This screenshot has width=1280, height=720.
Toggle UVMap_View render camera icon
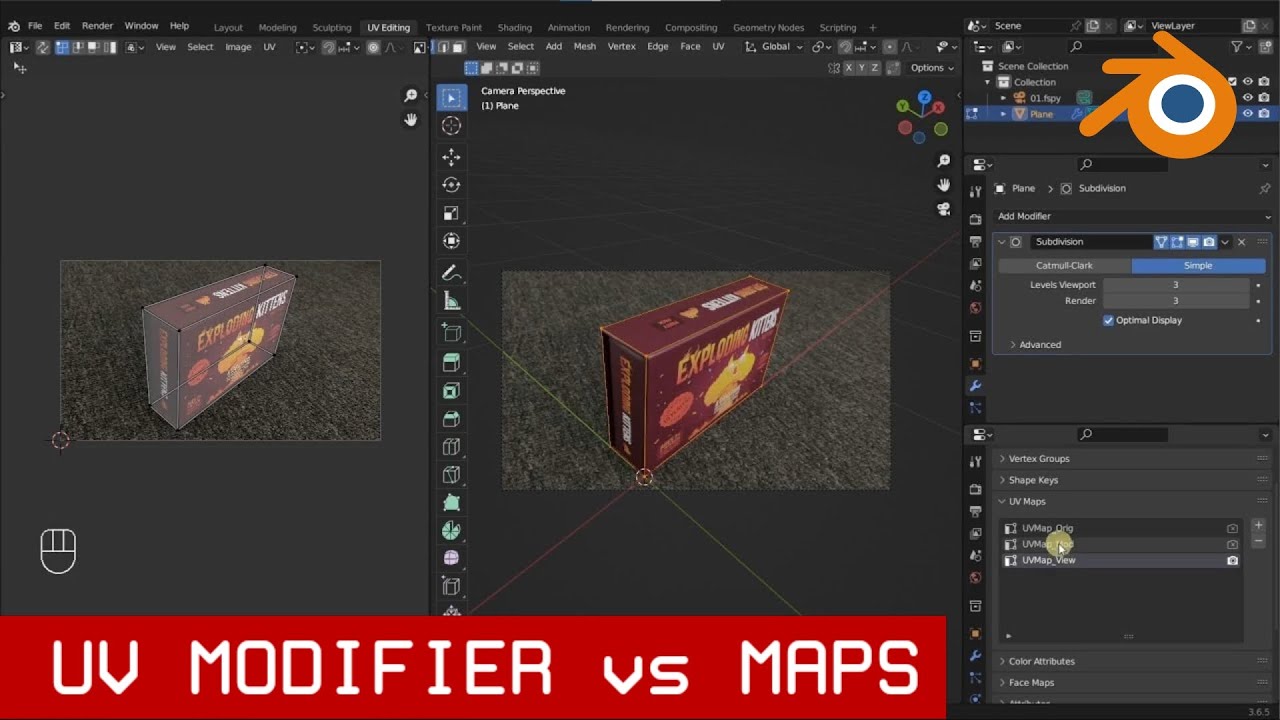(x=1232, y=560)
